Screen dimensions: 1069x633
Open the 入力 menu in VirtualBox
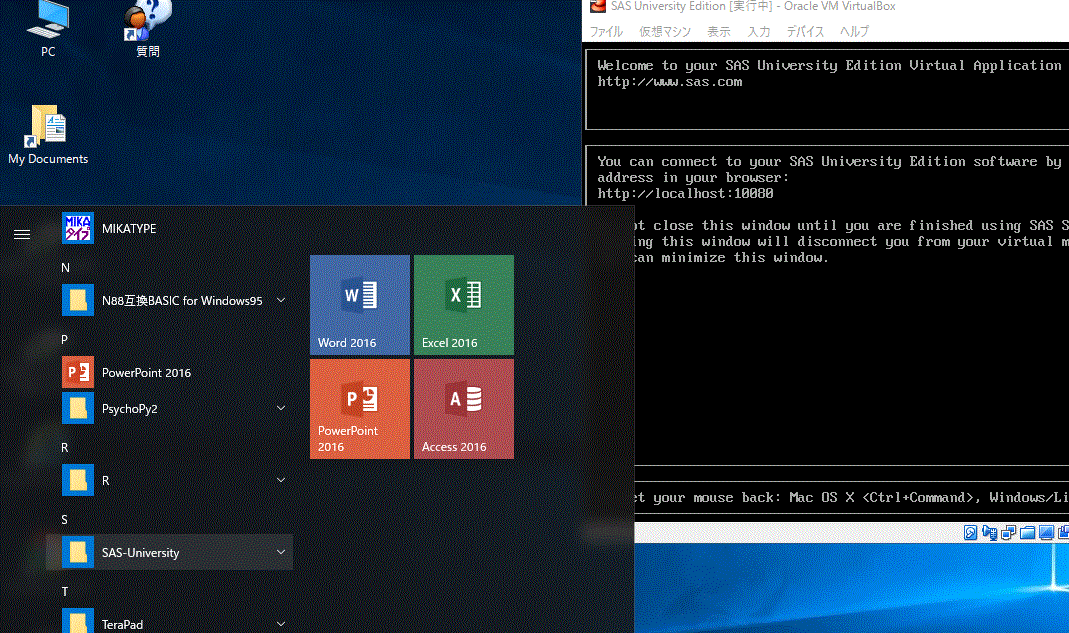759,31
